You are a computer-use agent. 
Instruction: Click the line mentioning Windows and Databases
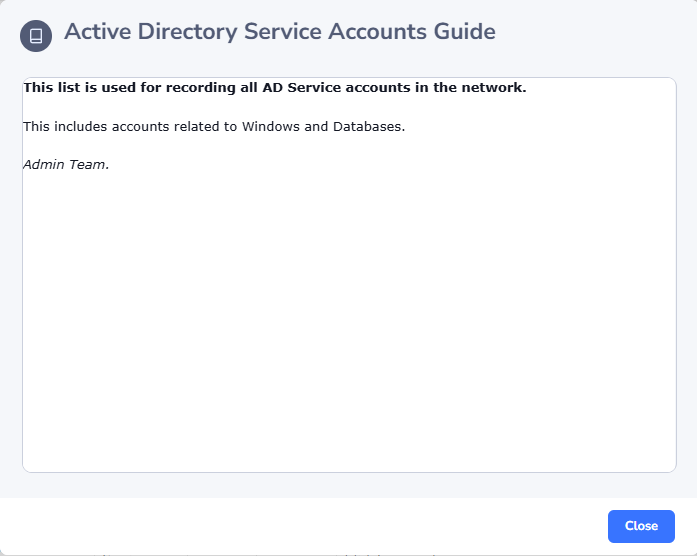(x=213, y=127)
